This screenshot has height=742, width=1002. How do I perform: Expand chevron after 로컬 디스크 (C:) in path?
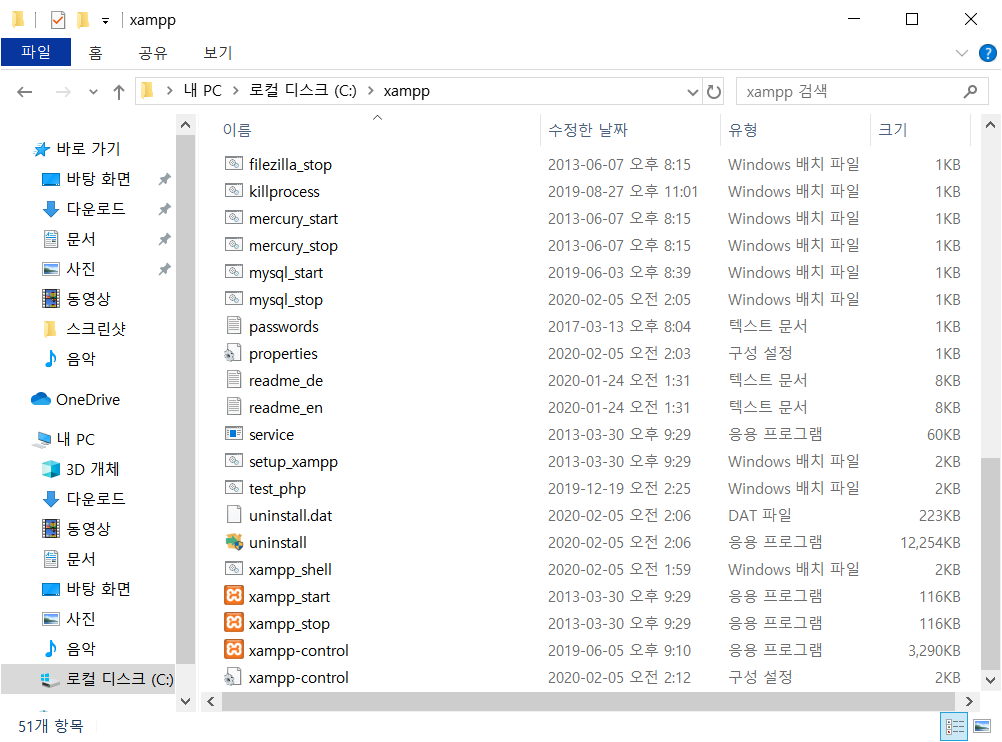pyautogui.click(x=371, y=91)
